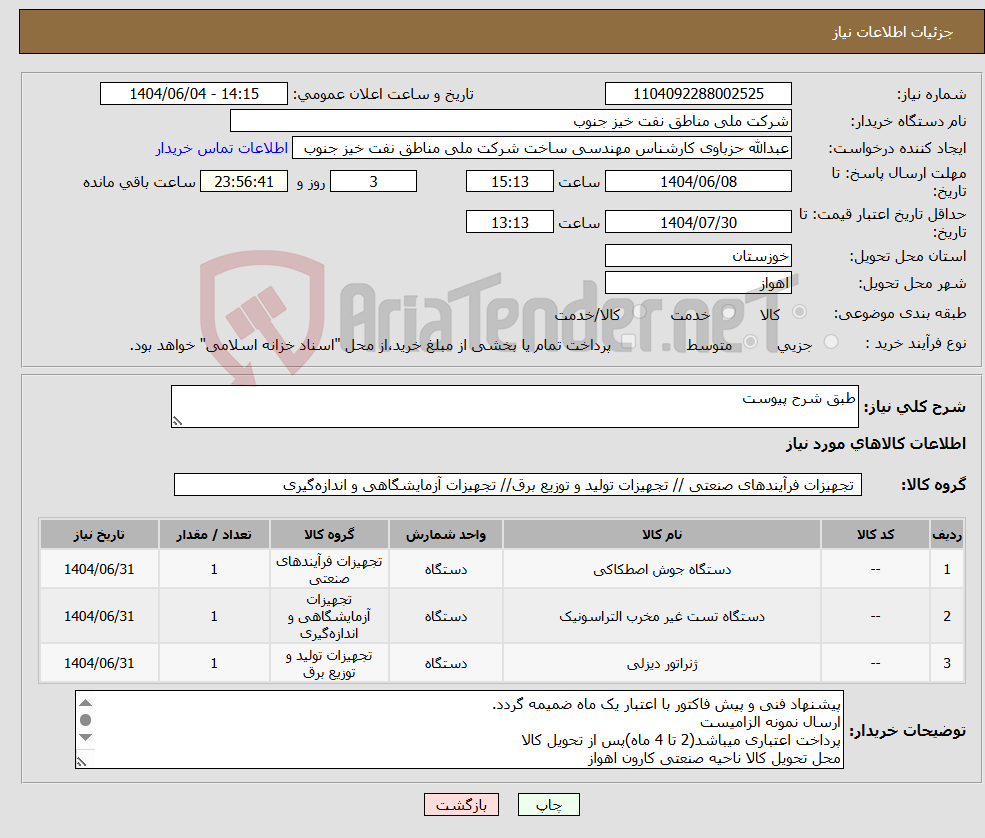Screen dimensions: 985x838
Task: Click the buyer notes text area
Action: [x=459, y=729]
